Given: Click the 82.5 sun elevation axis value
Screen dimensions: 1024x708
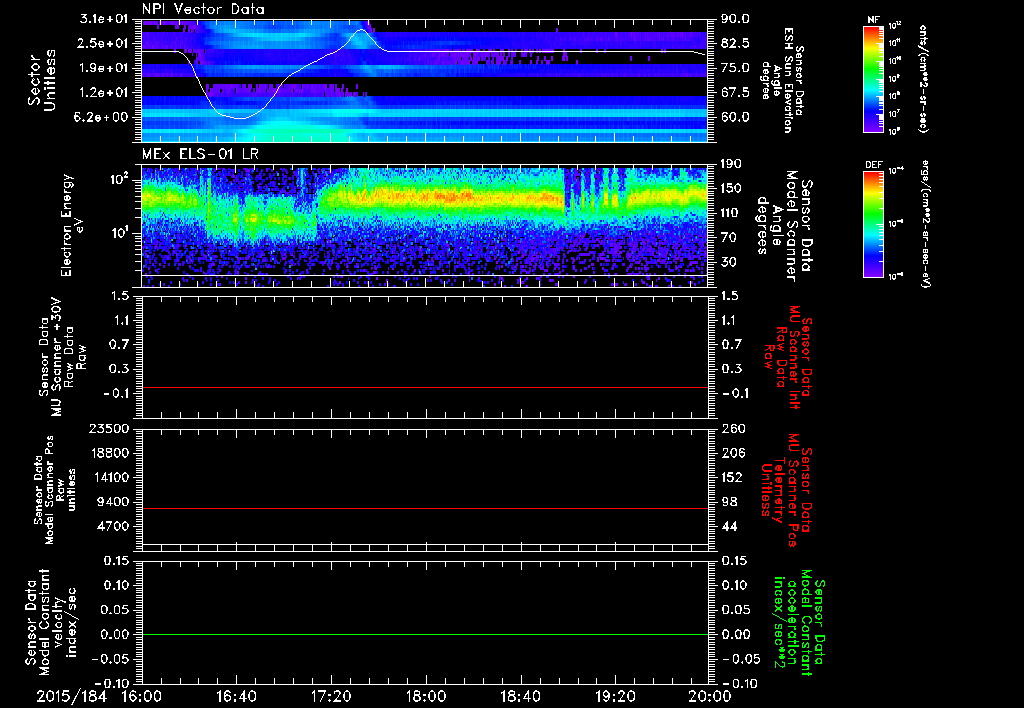Looking at the screenshot, I should click(735, 43).
